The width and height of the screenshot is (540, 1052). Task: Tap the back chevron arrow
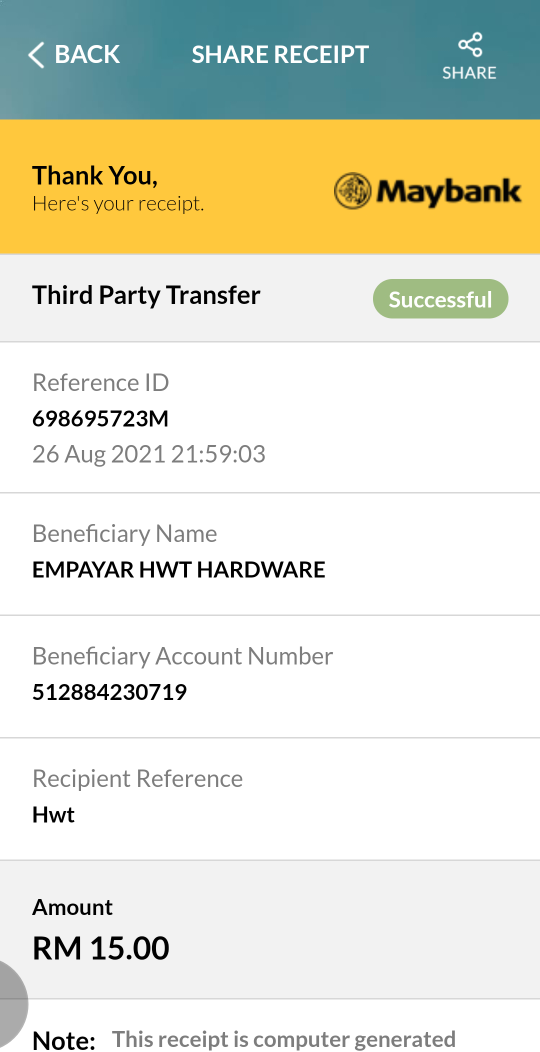[x=36, y=55]
